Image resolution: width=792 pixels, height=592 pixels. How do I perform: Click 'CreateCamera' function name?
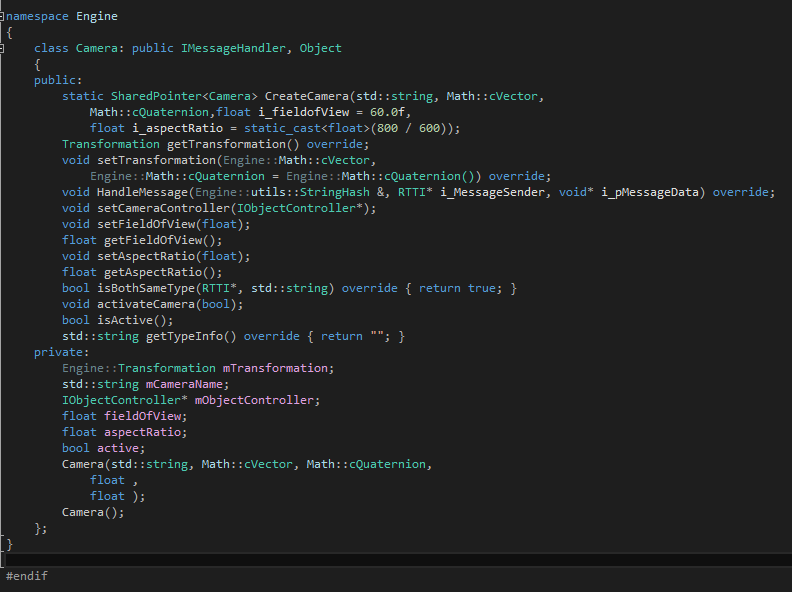307,96
